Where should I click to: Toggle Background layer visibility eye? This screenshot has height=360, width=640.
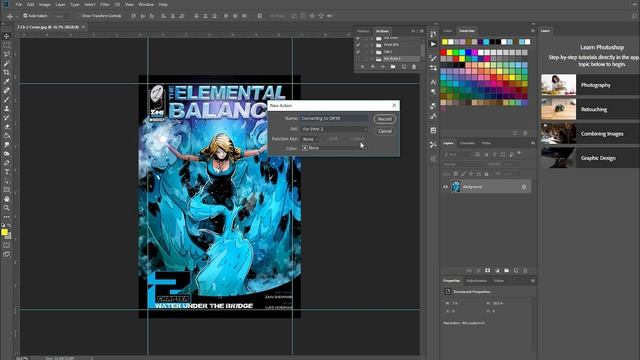(x=446, y=187)
